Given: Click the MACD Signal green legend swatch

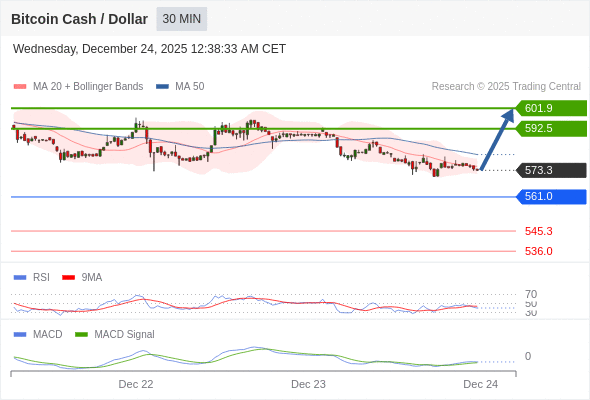Looking at the screenshot, I should pyautogui.click(x=81, y=335).
